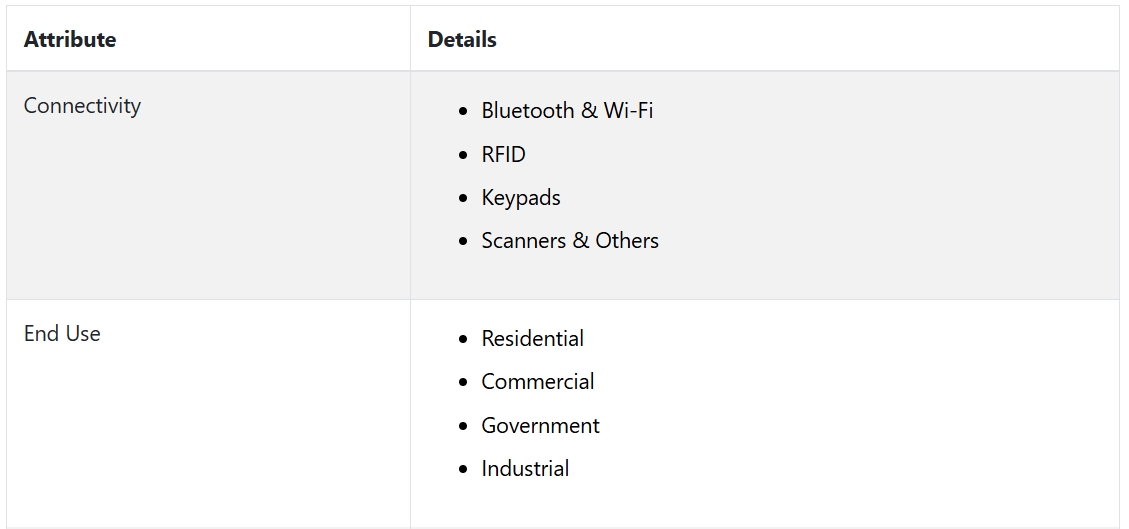Viewport: 1129px width, 529px height.
Task: Select the Connectivity row label
Action: click(82, 106)
